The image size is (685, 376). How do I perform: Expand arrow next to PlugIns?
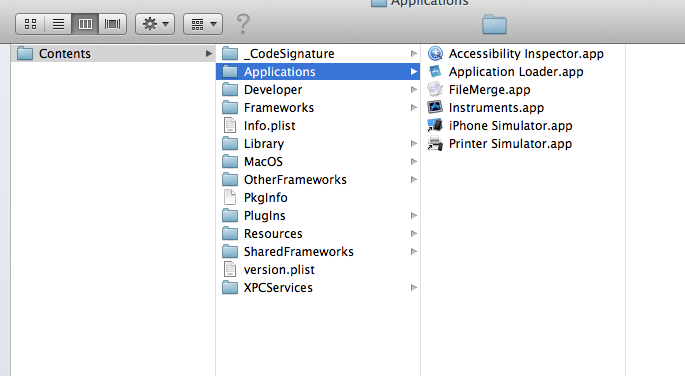[x=414, y=215]
